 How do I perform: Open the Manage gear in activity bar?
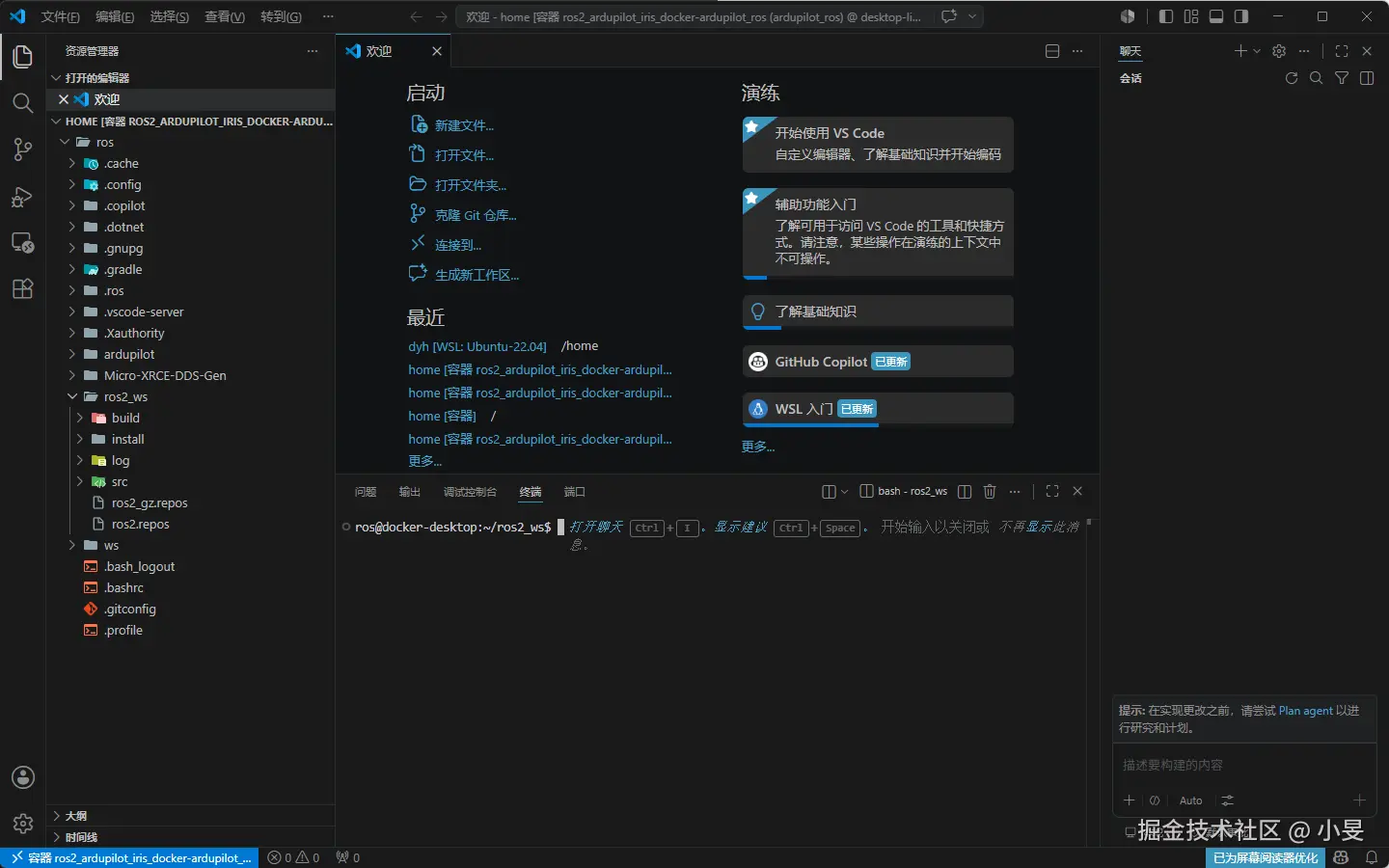click(x=23, y=824)
